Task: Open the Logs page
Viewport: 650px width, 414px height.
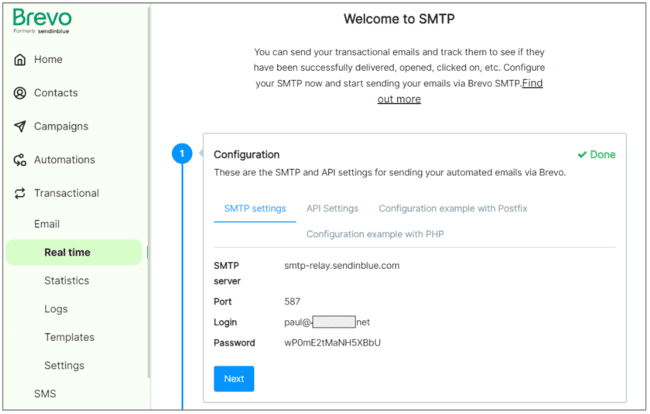Action: 56,309
